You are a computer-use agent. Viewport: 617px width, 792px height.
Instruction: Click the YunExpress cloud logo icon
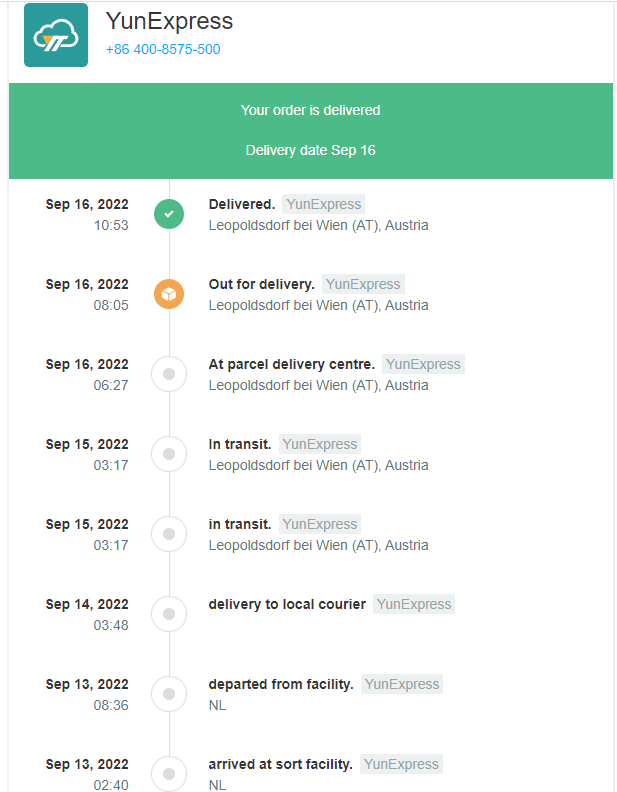point(56,35)
